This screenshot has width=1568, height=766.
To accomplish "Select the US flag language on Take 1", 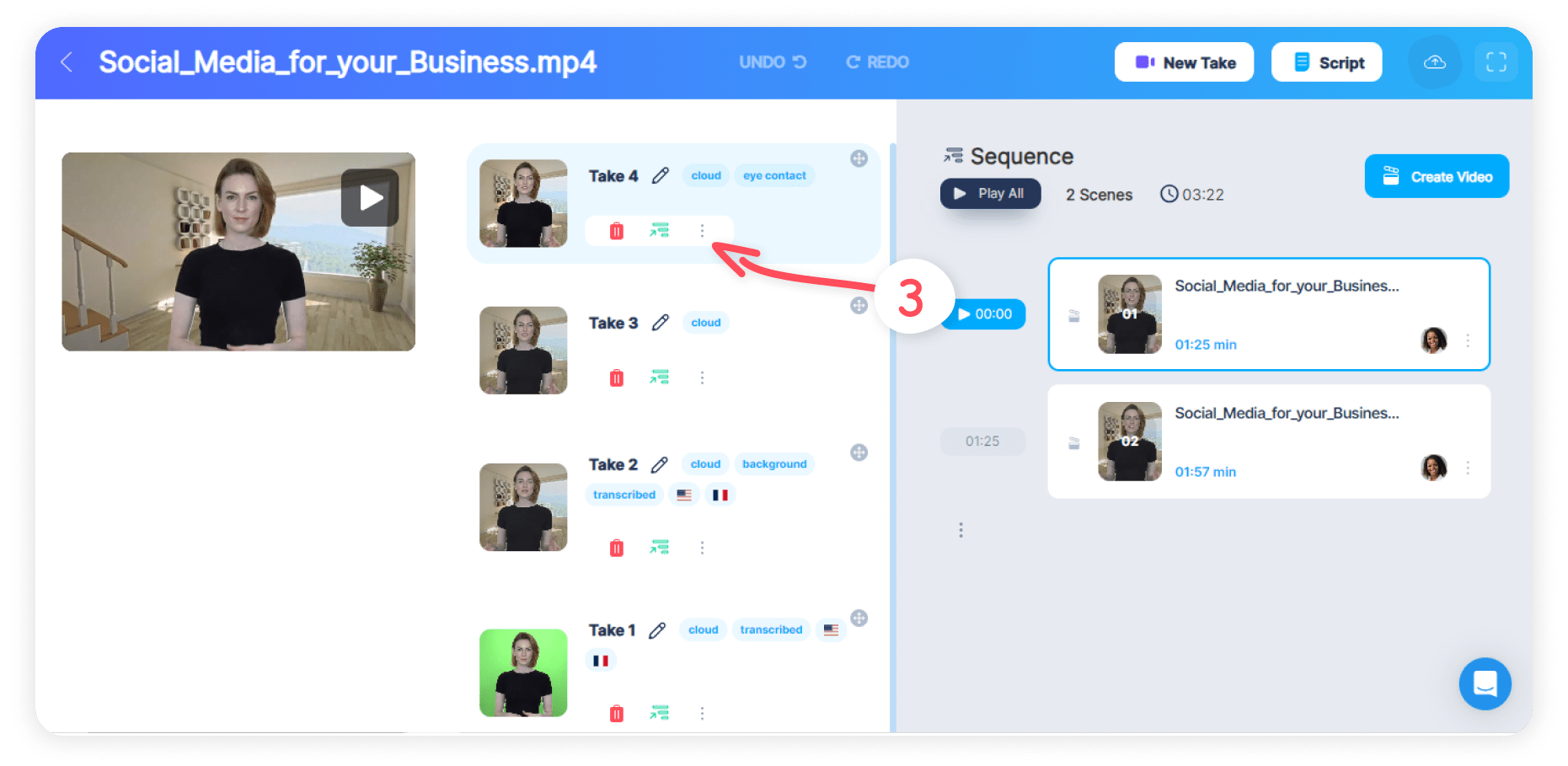I will [x=831, y=629].
